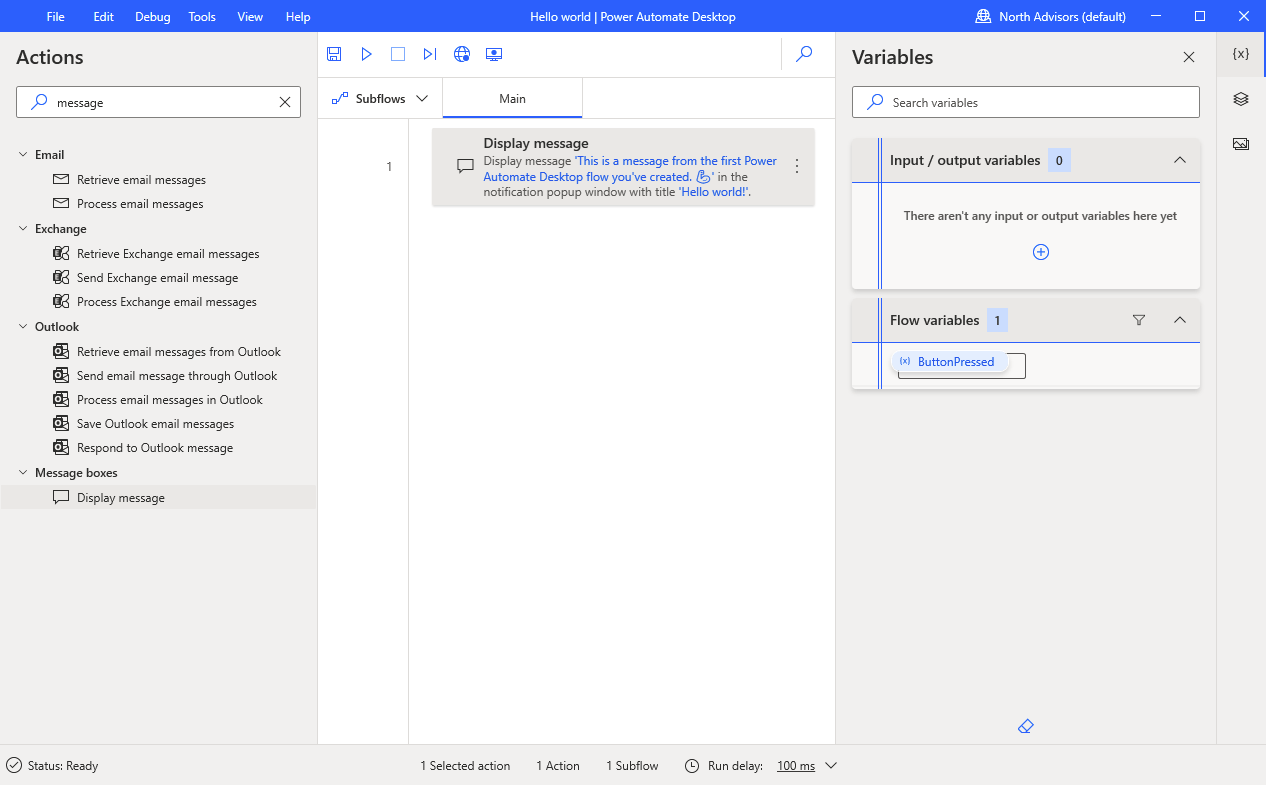Toggle the Variables pane curly-brace icon
1266x785 pixels.
[x=1241, y=54]
